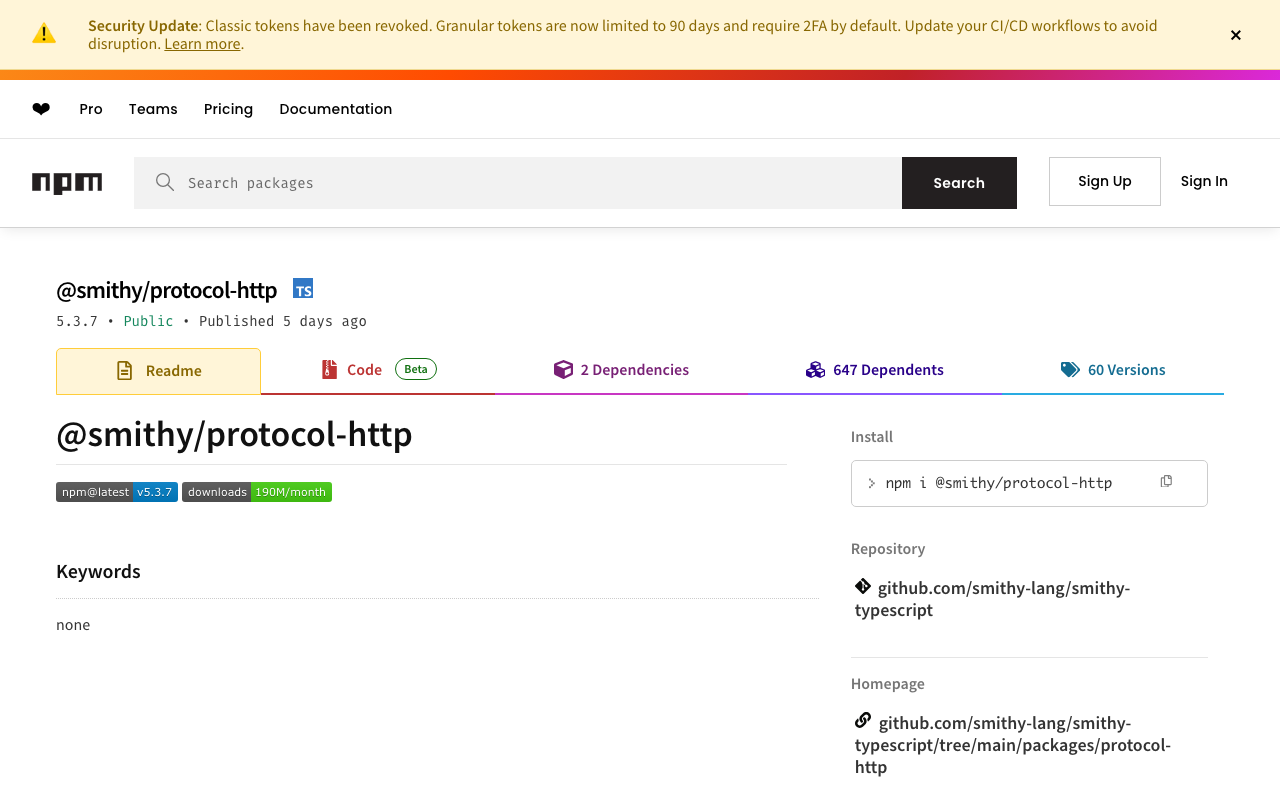Click the warning triangle icon
Image resolution: width=1280 pixels, height=800 pixels.
44,34
